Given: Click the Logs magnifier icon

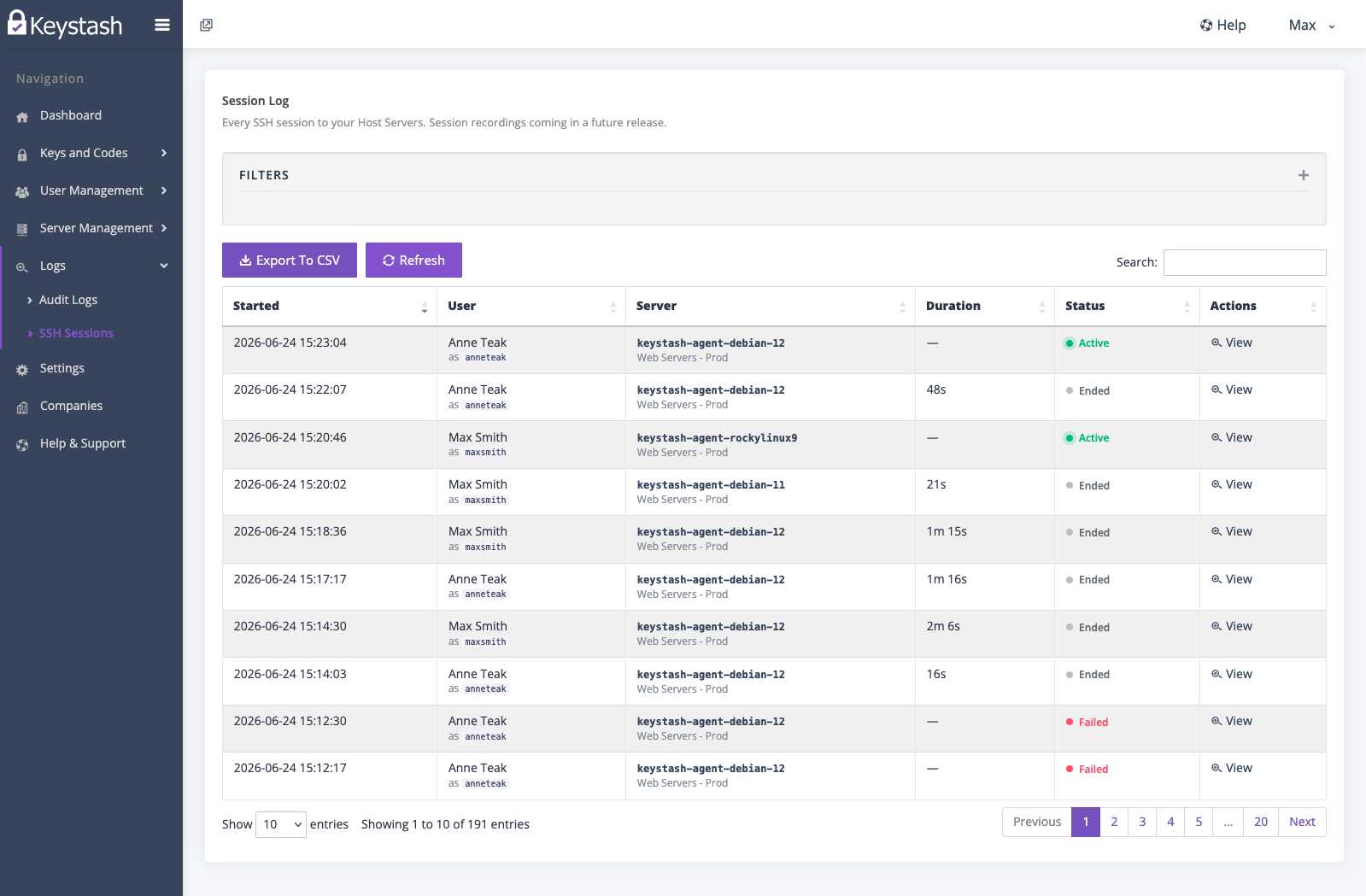Looking at the screenshot, I should 22,267.
